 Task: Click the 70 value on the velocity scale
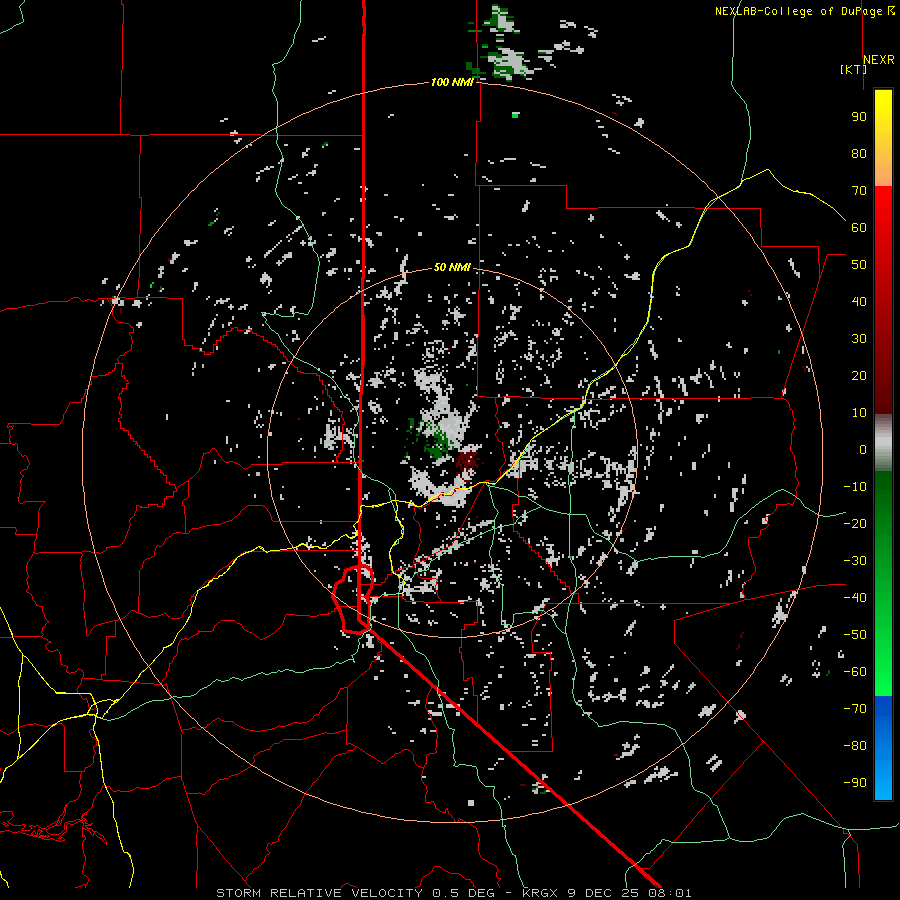tap(859, 191)
